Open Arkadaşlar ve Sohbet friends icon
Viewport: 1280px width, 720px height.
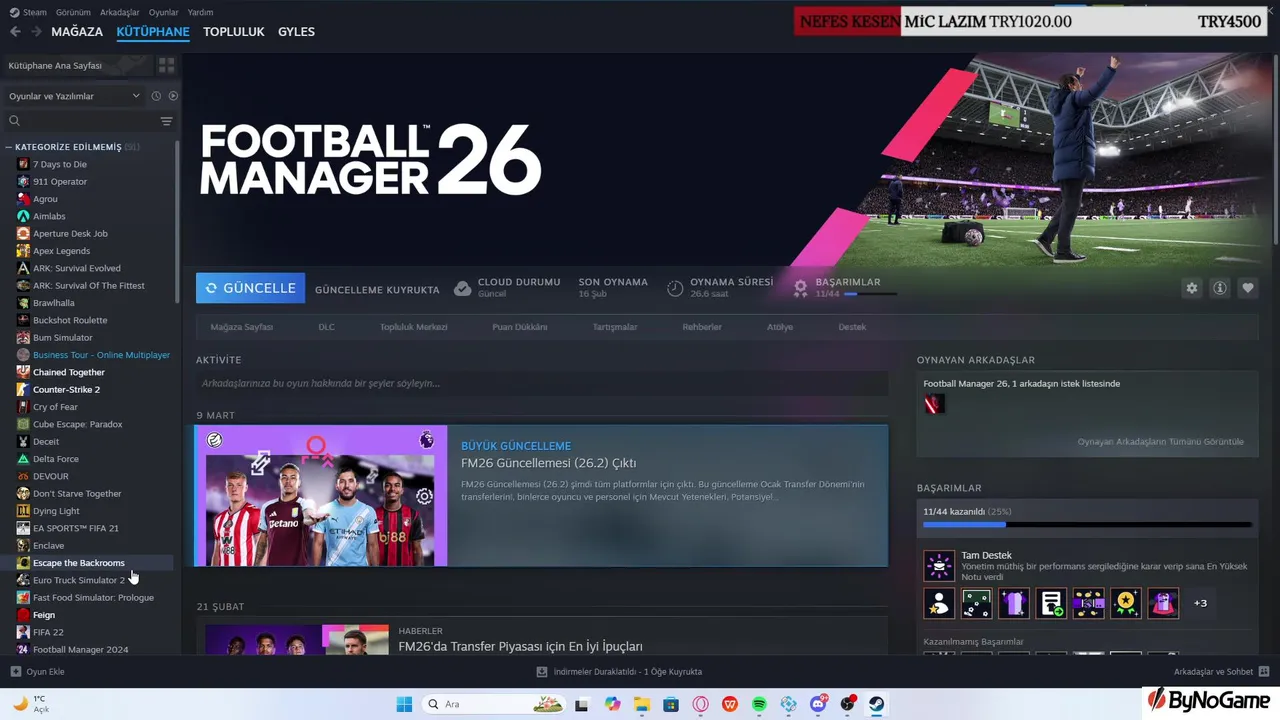point(1264,672)
